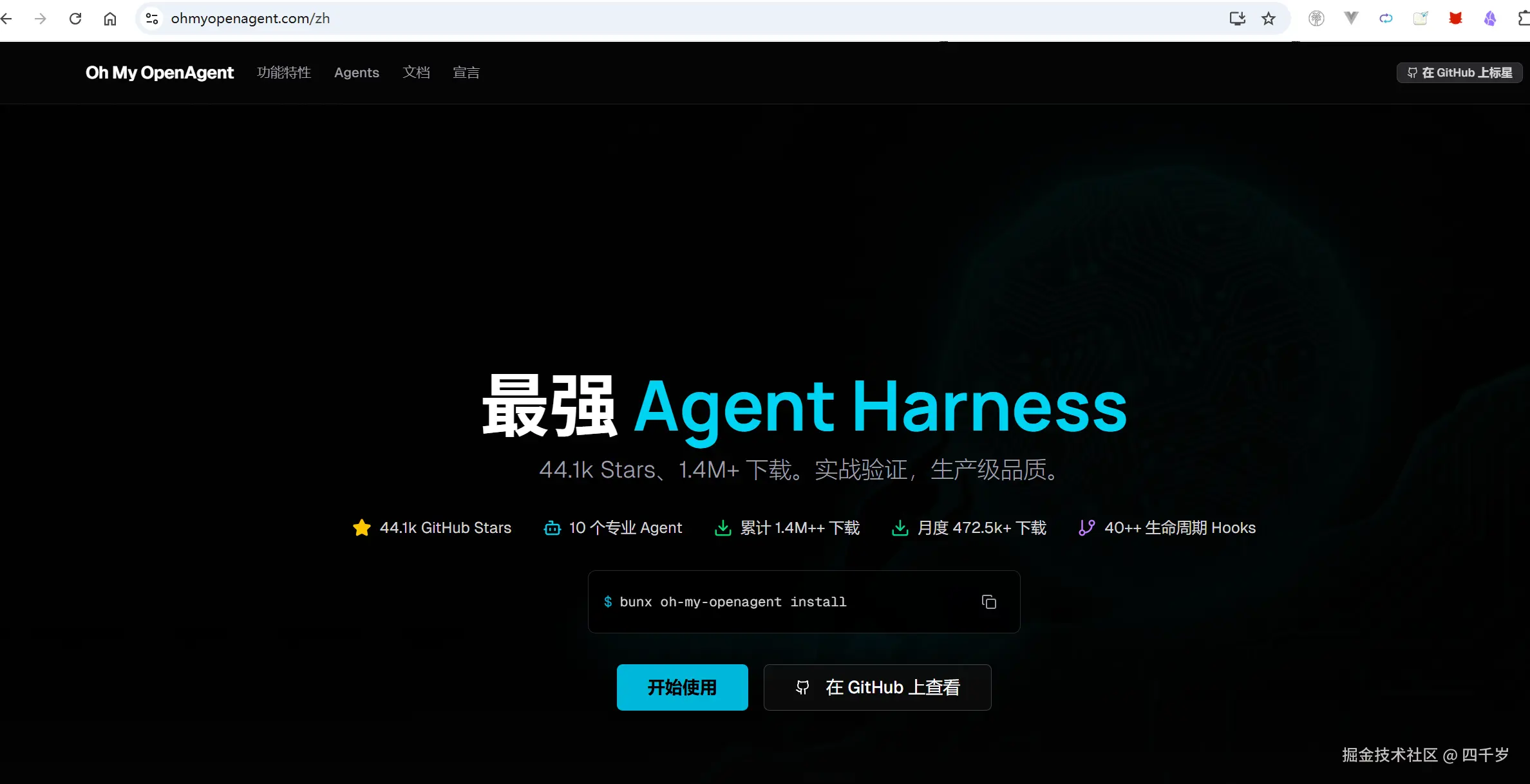The width and height of the screenshot is (1530, 784).
Task: Open the install-app icon in the address bar
Action: pos(1237,18)
